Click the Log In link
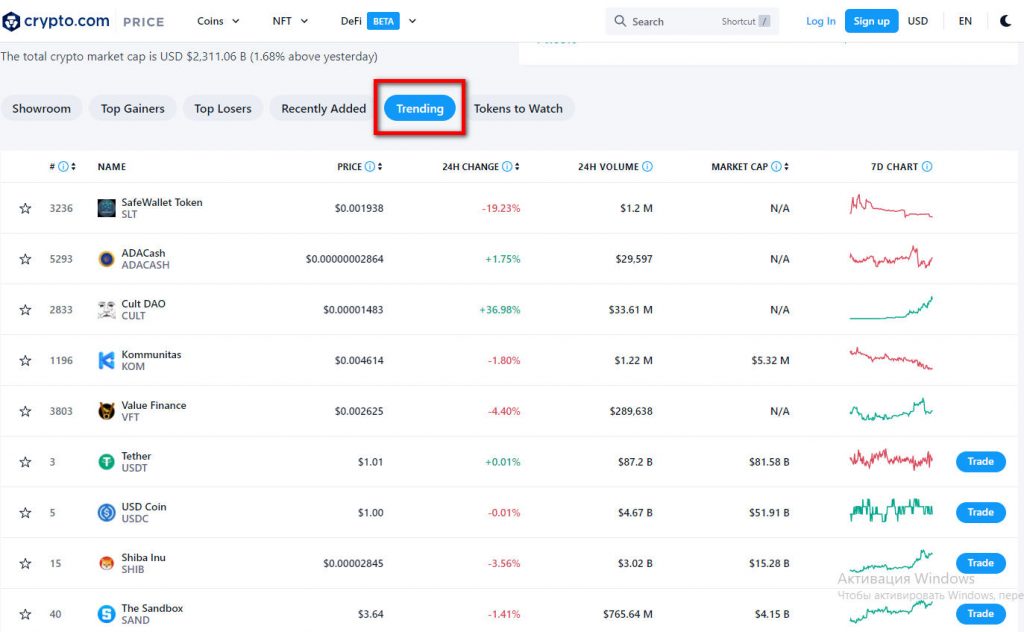Viewport: 1024px width, 632px height. 821,21
